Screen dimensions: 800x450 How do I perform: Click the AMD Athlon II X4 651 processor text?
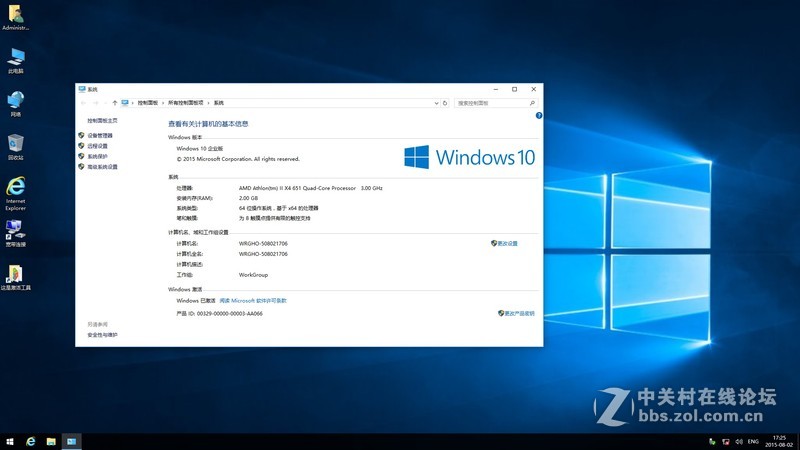pos(311,188)
